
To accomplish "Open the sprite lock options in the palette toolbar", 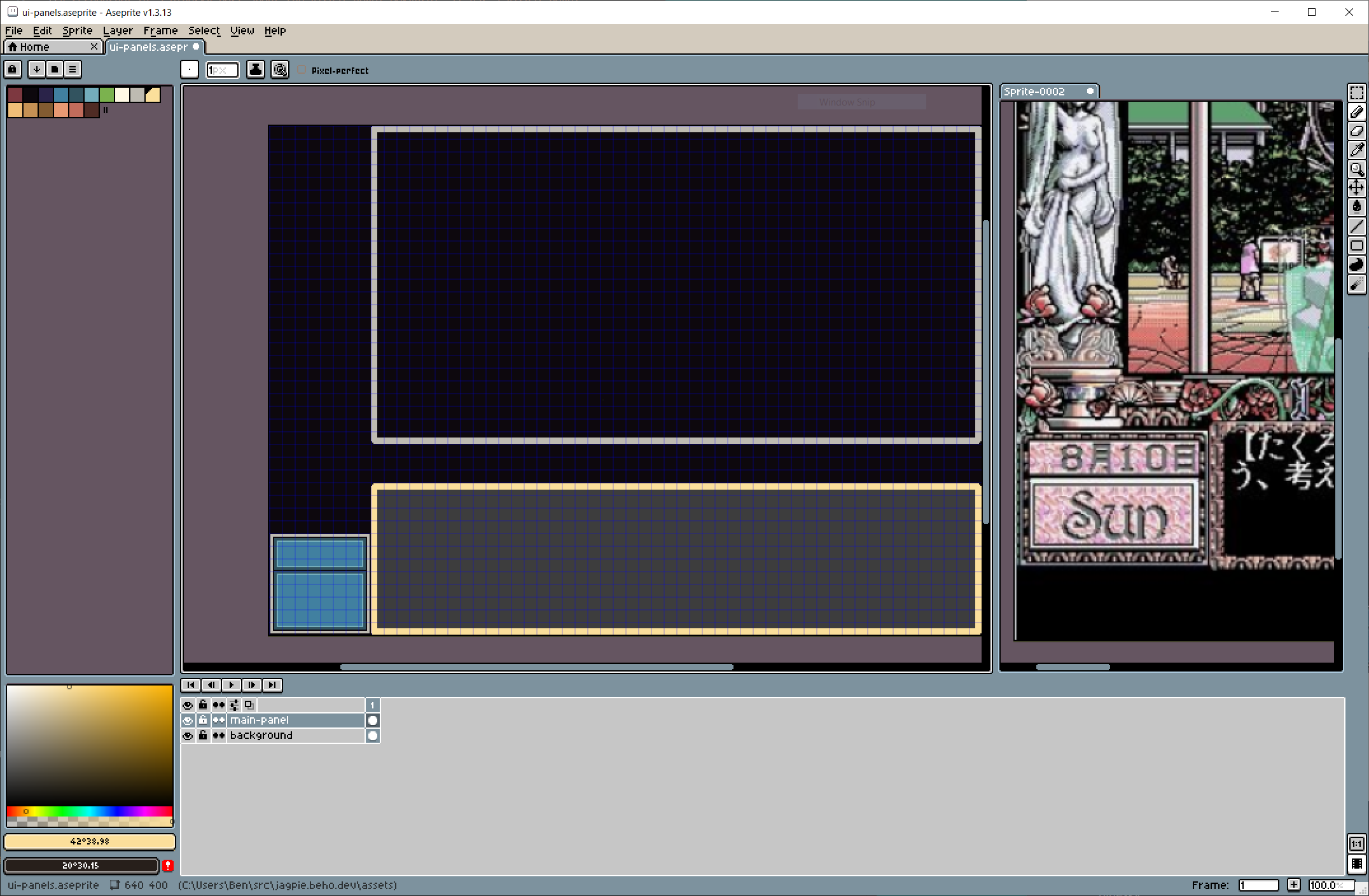I will 13,69.
